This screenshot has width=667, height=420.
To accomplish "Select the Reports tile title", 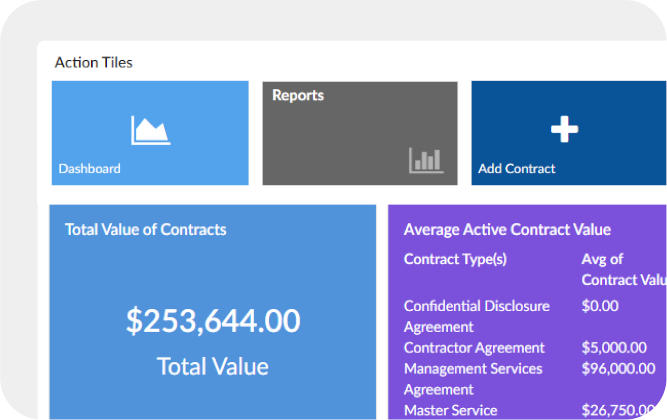I will (298, 96).
